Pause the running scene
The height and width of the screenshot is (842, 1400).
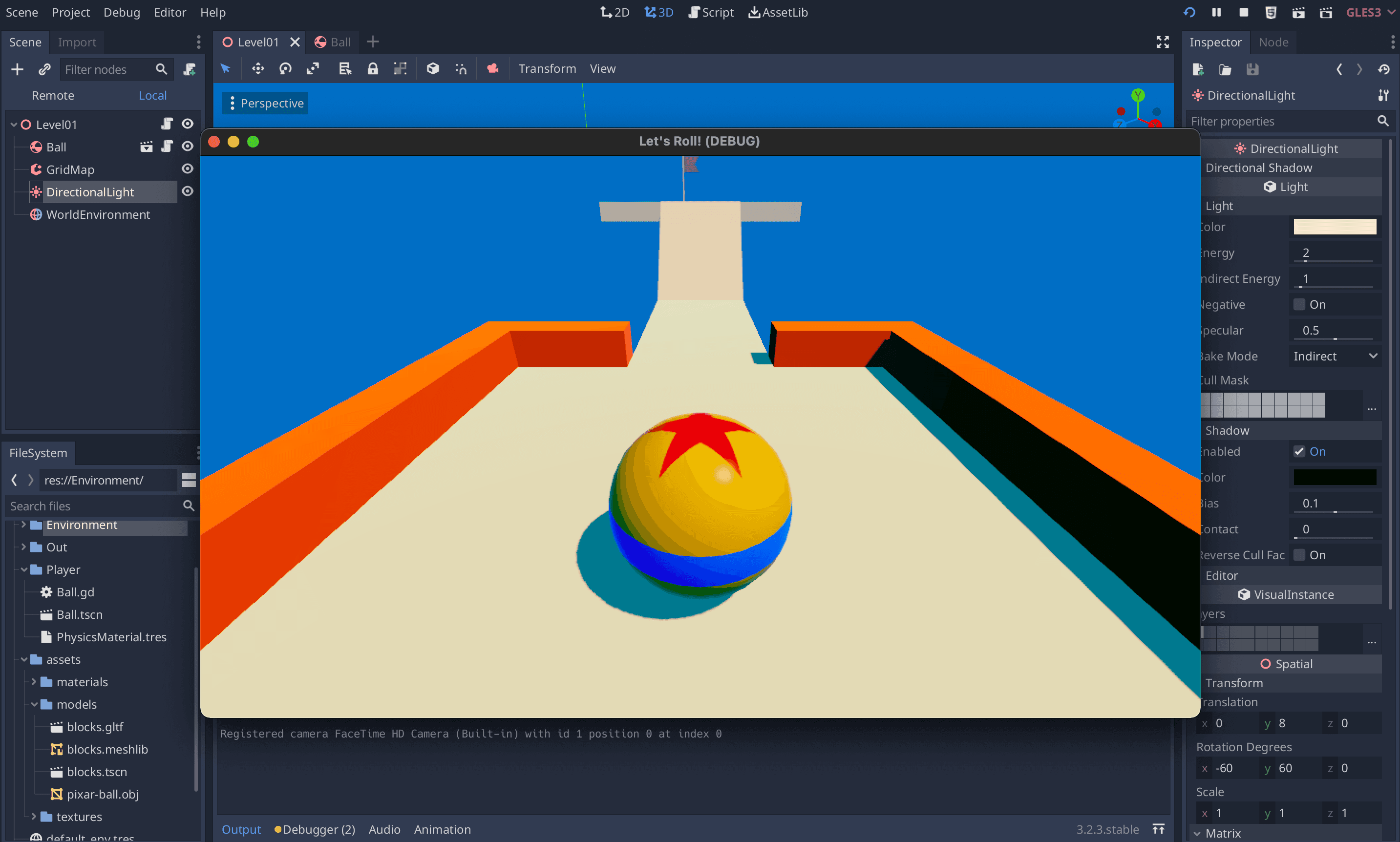(x=1216, y=12)
